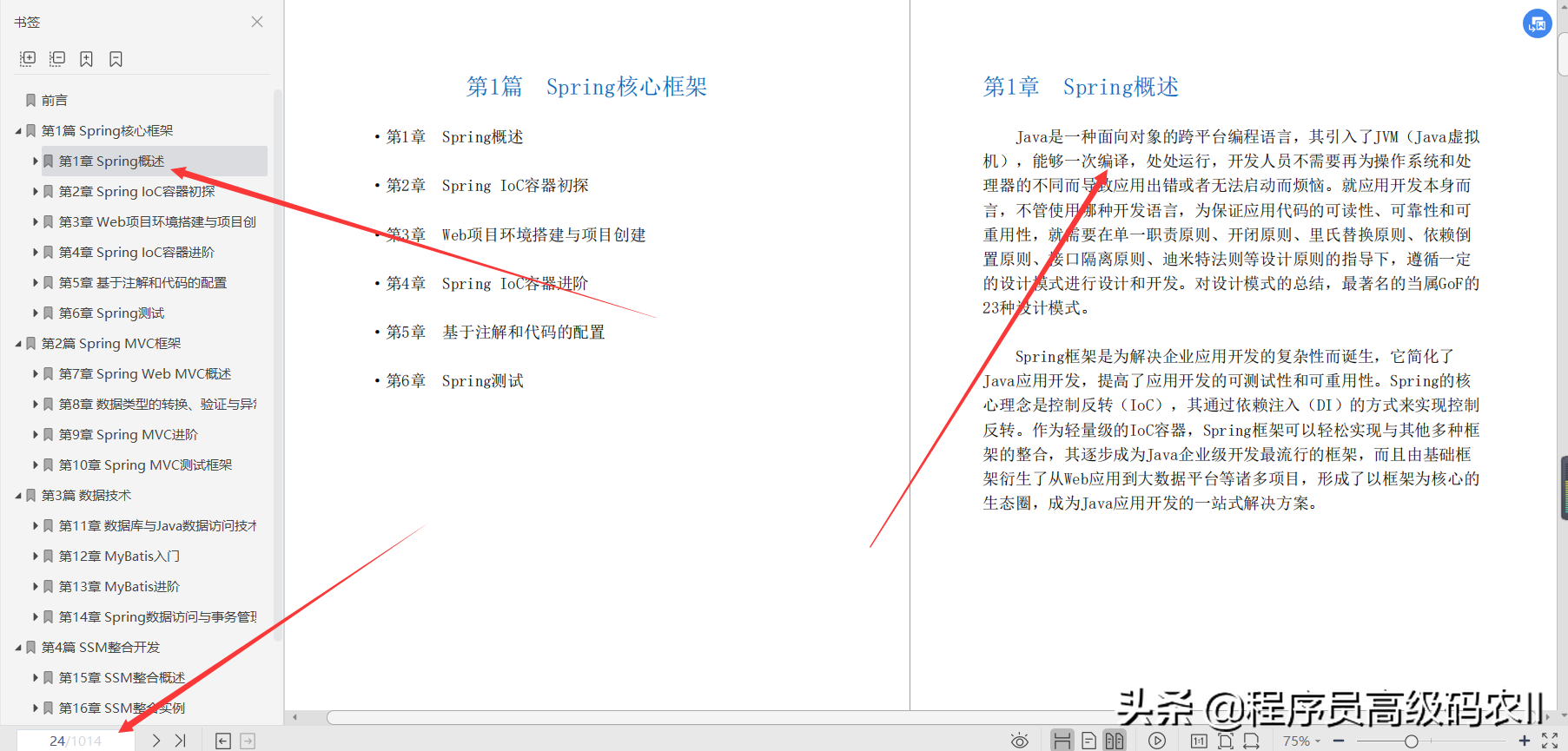Open the 75% zoom dropdown
The height and width of the screenshot is (751, 1568).
tap(1301, 741)
